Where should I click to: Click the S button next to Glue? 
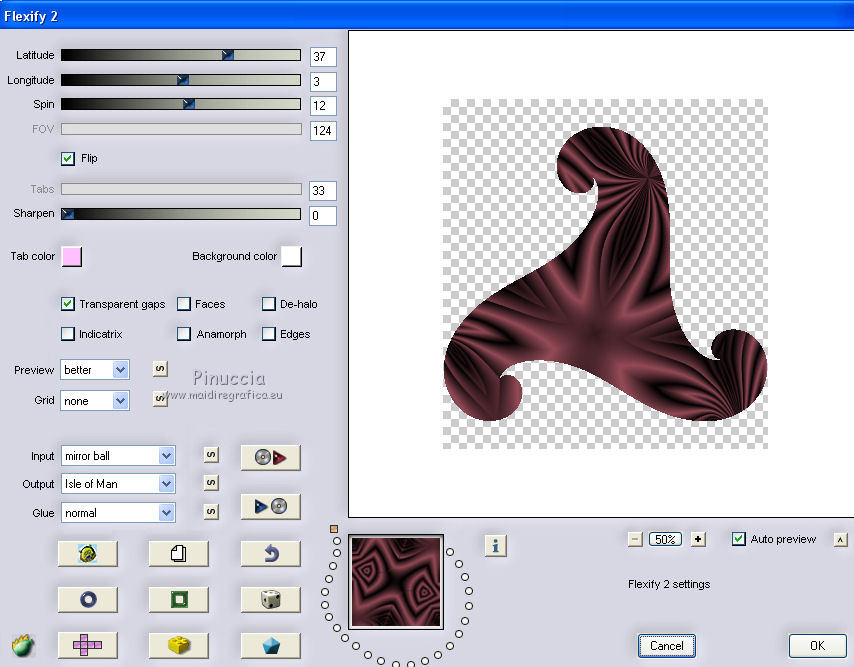coord(211,511)
